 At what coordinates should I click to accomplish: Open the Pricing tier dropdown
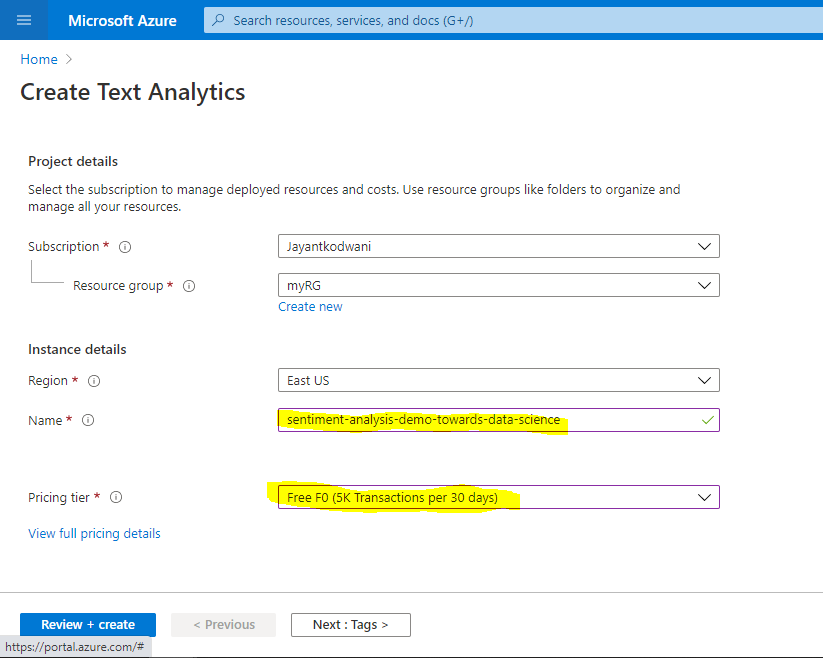tap(498, 497)
